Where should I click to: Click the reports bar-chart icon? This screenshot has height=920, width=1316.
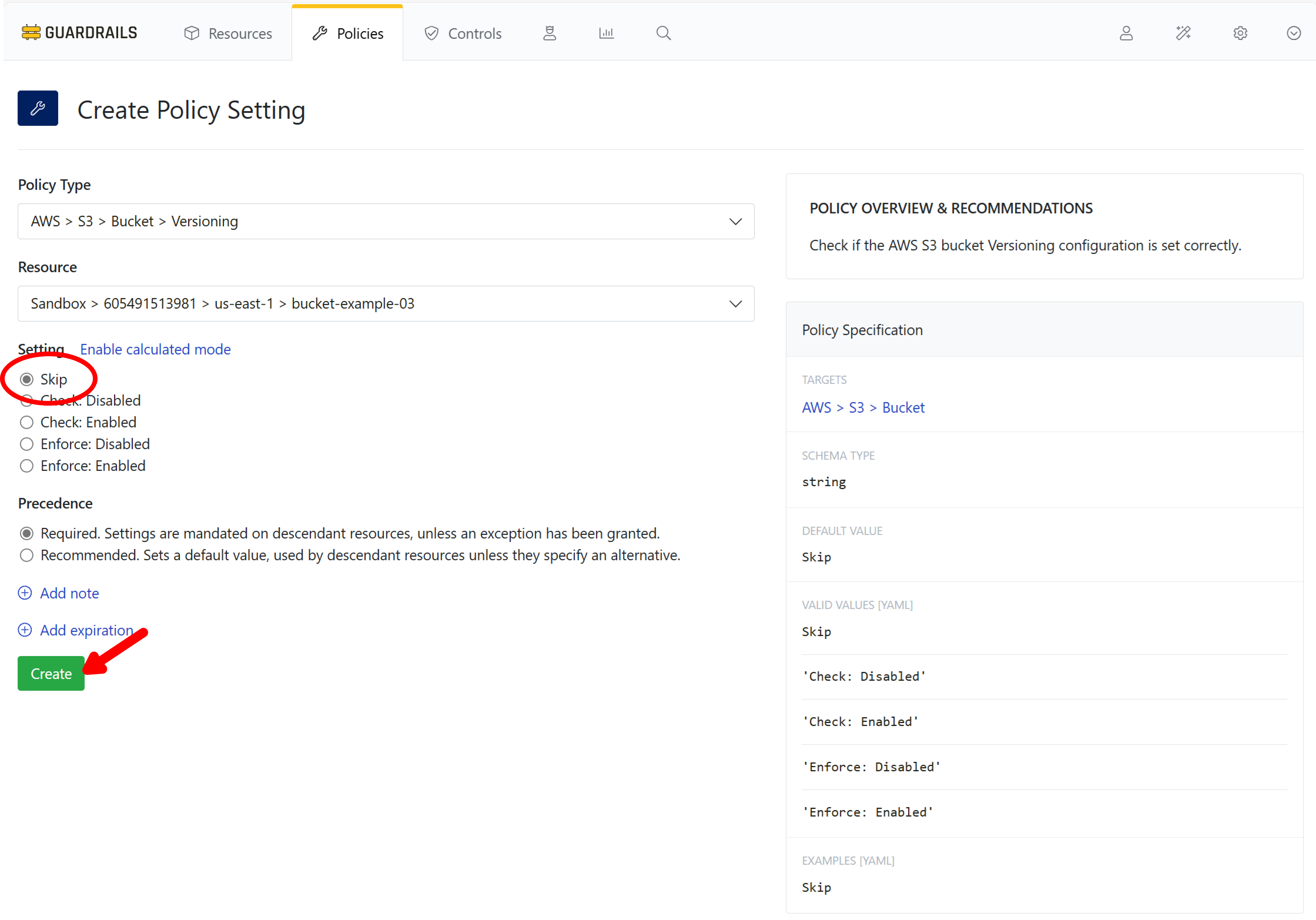(606, 33)
